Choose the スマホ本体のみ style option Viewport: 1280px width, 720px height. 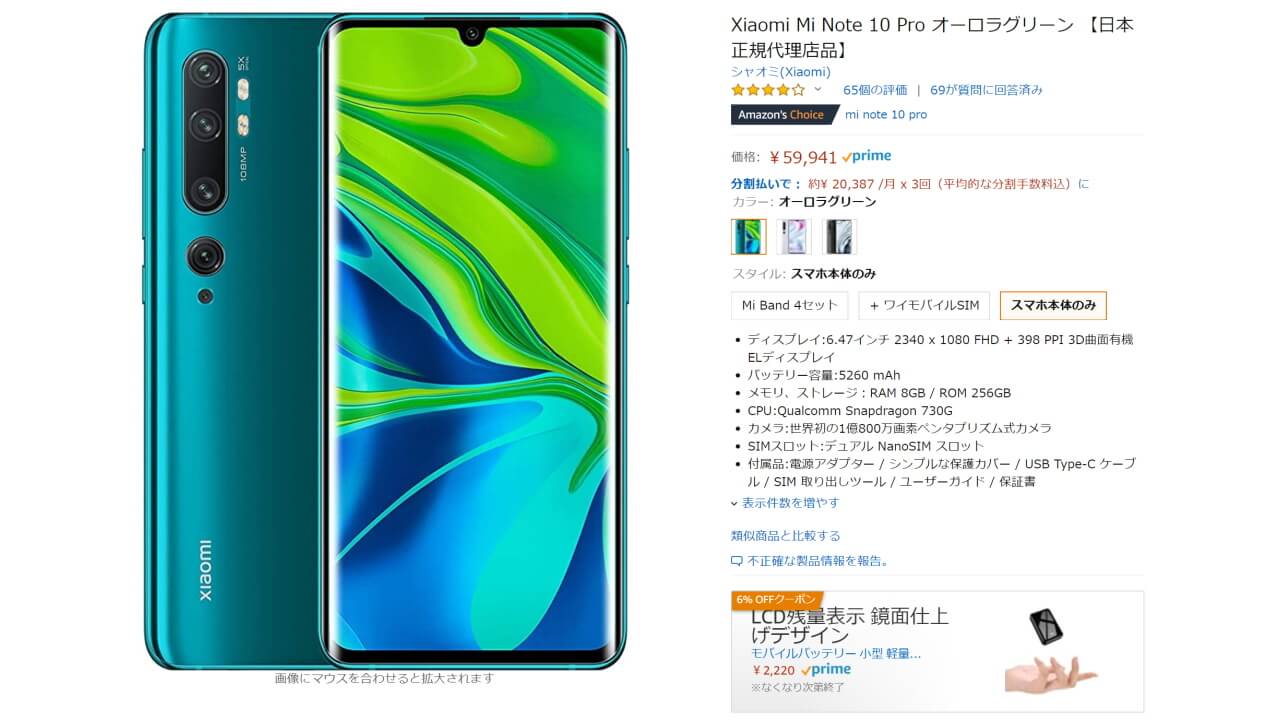1053,305
